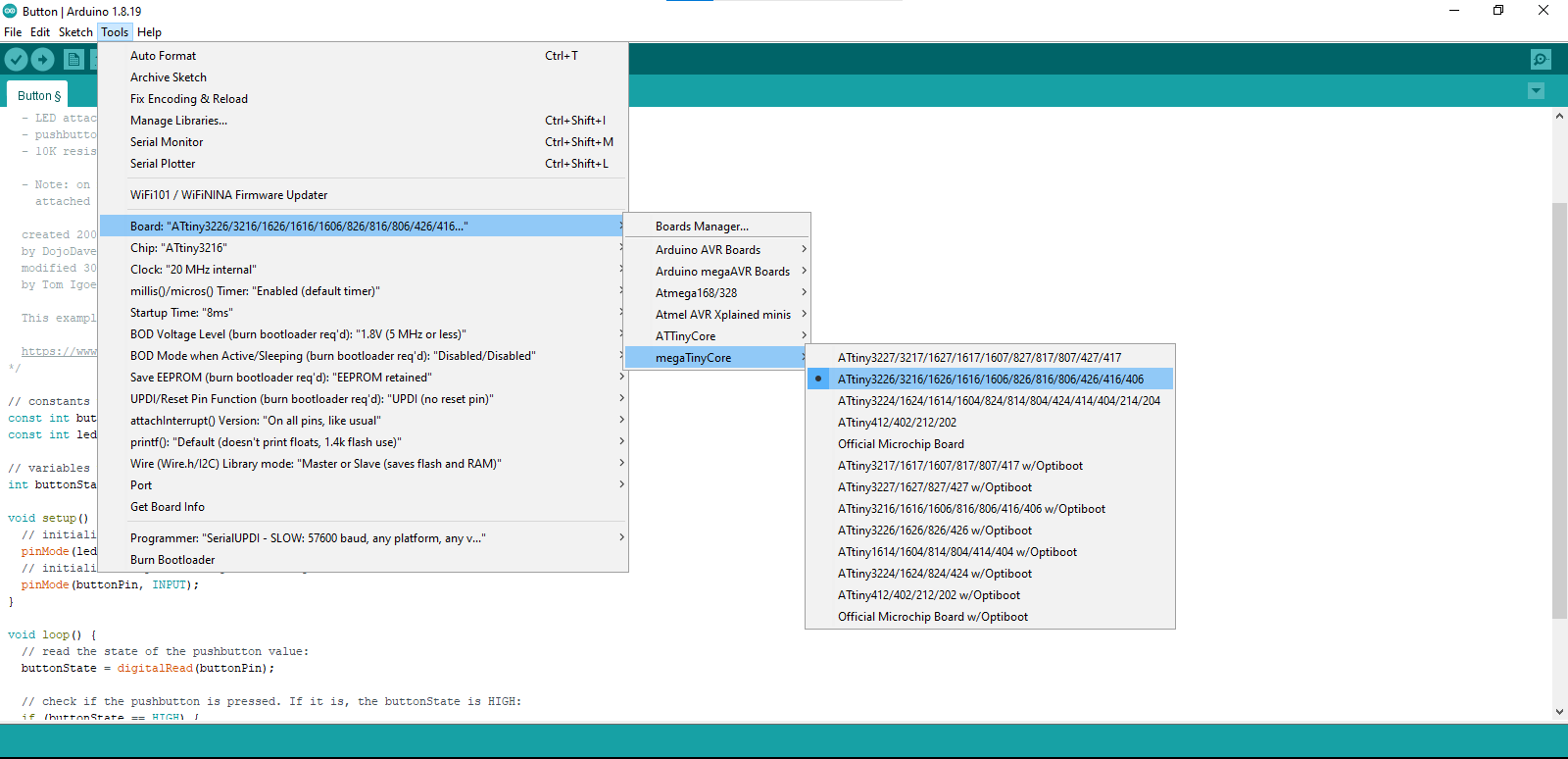Expand Arduino megaAVR Boards group
The image size is (1568, 759).
point(717,272)
